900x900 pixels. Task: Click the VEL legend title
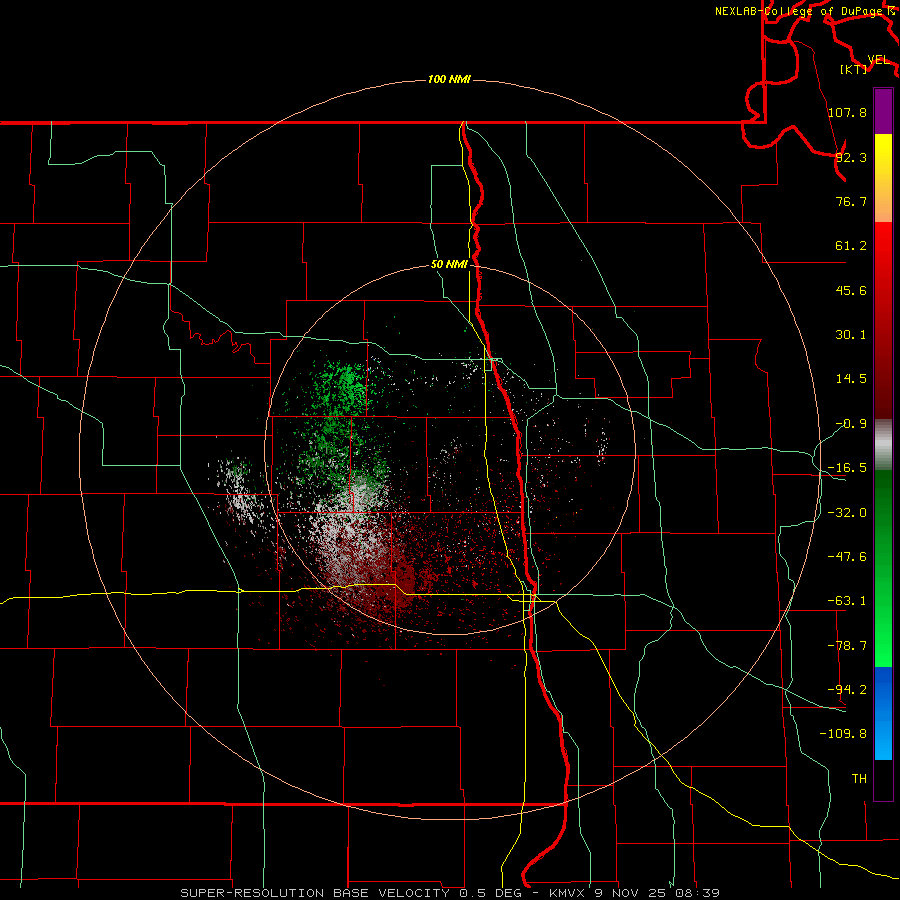(x=878, y=59)
